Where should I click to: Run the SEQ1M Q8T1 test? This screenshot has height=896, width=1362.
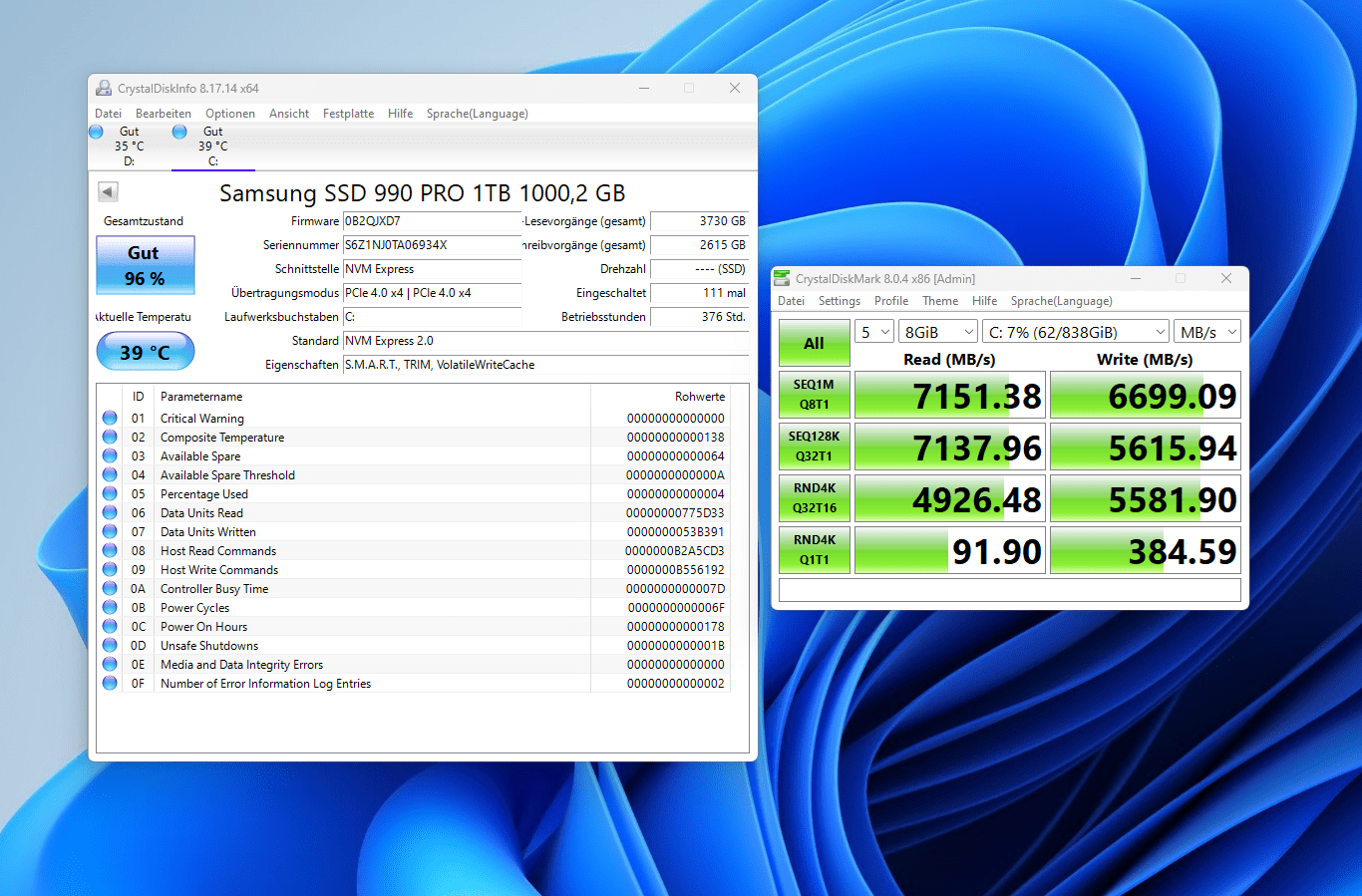(815, 395)
